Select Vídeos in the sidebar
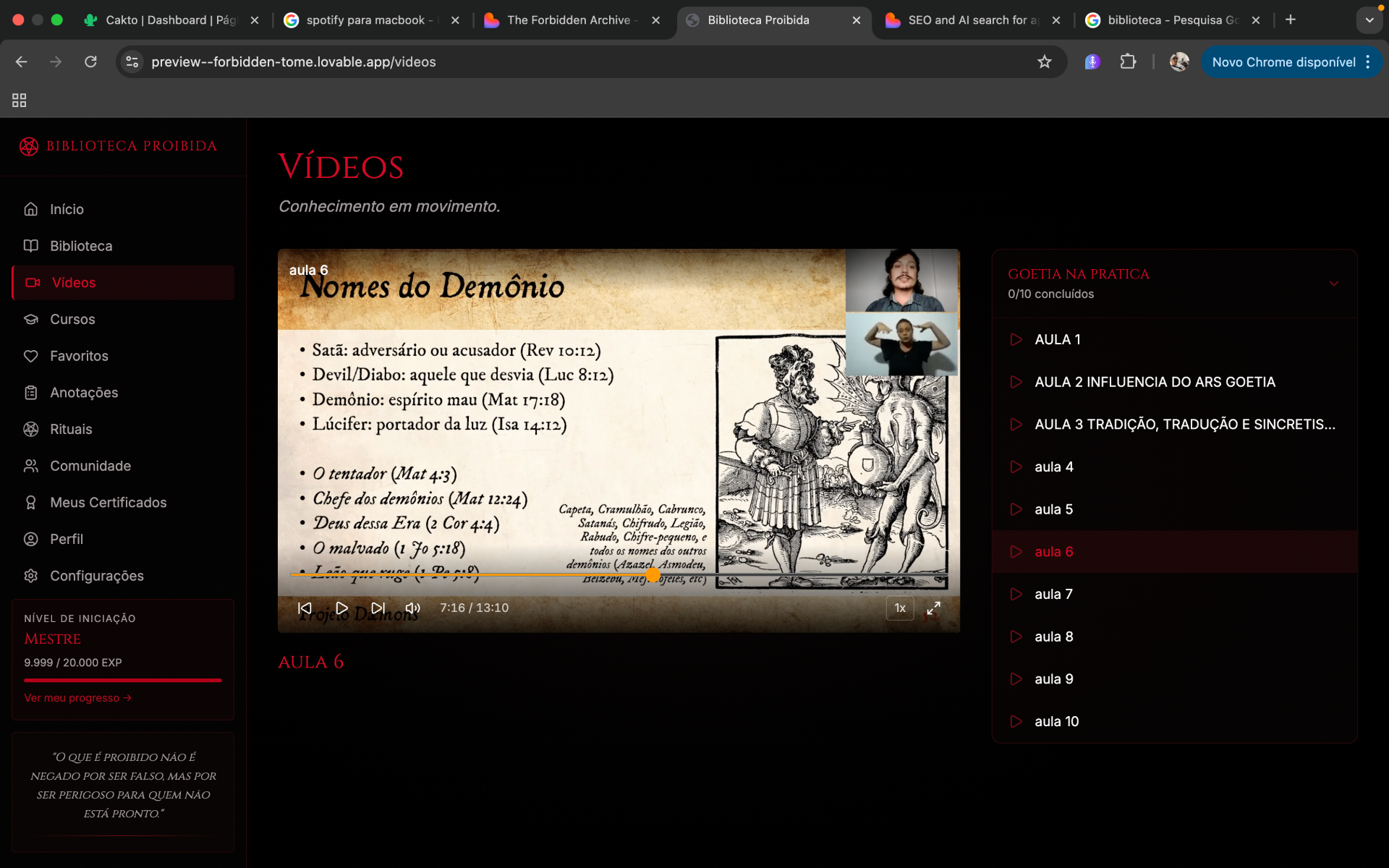 tap(123, 282)
